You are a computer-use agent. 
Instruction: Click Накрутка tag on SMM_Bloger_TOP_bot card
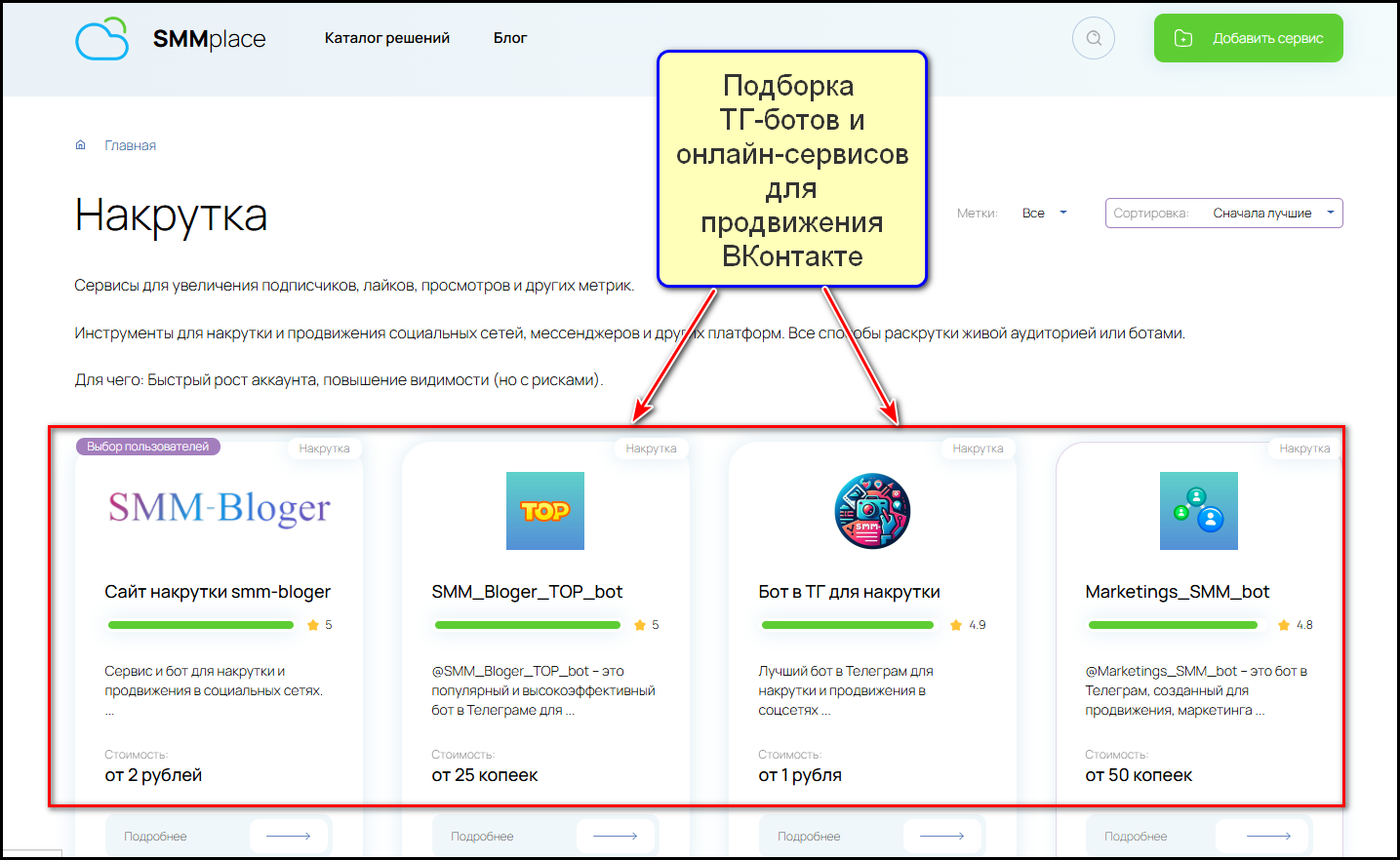coord(651,449)
